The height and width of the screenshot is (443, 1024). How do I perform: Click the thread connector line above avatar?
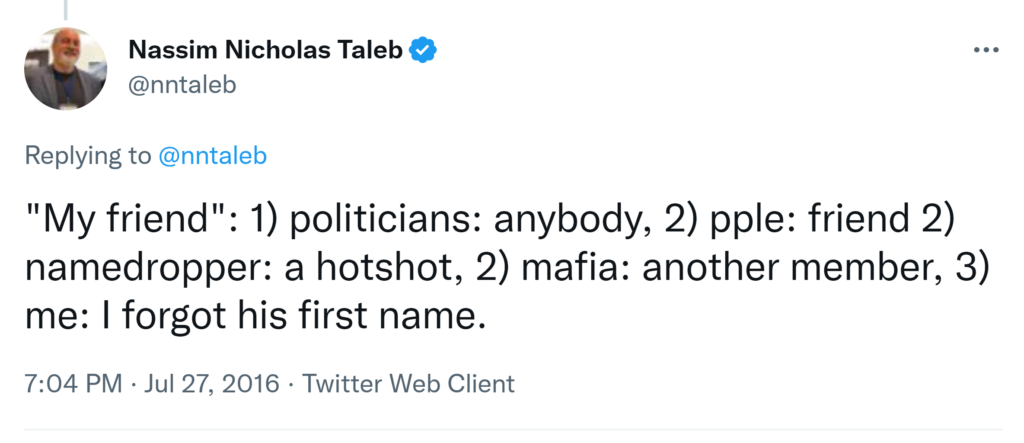(66, 10)
